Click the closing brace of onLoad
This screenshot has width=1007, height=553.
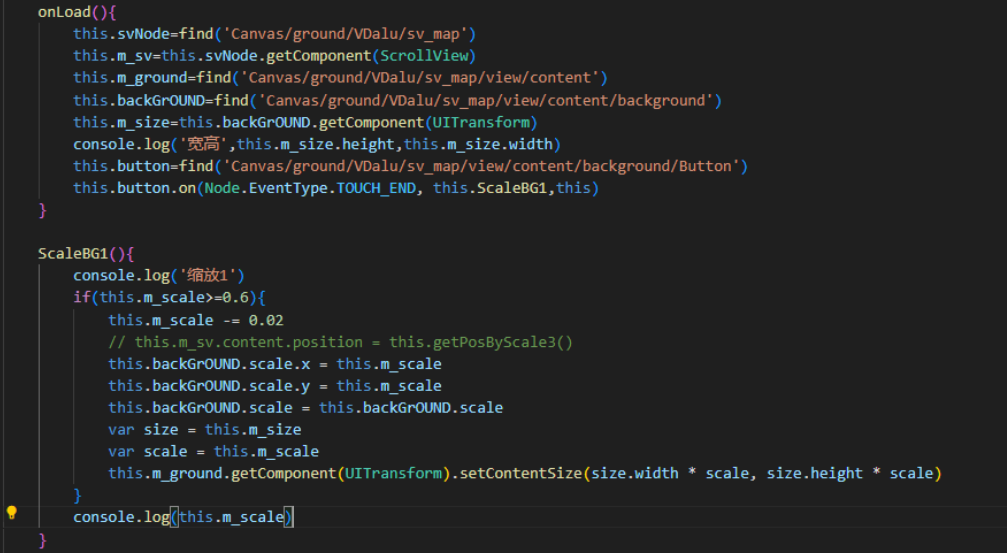42,210
